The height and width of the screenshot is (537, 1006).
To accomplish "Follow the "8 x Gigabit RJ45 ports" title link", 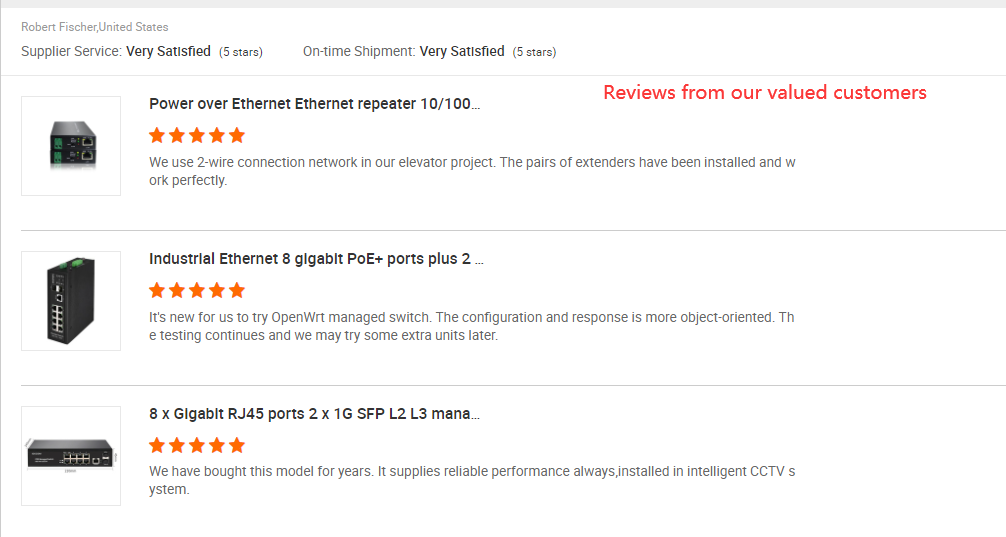I will pos(314,414).
